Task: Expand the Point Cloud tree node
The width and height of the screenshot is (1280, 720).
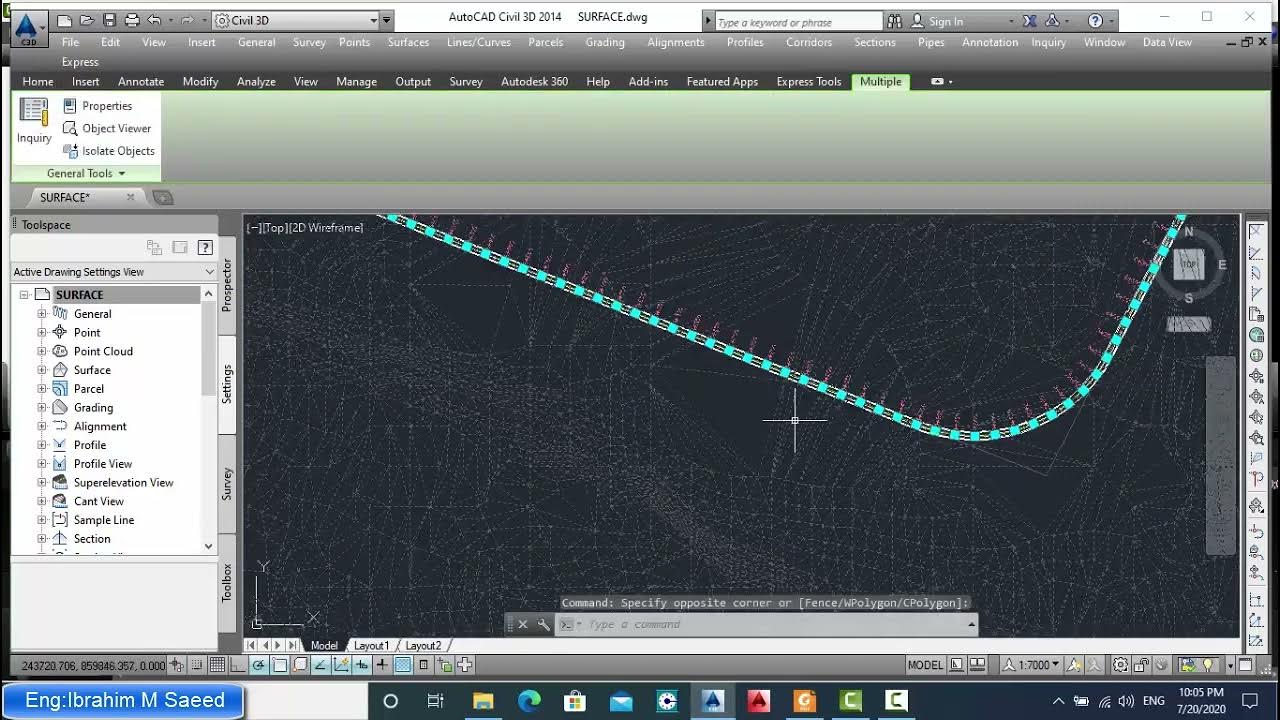Action: (x=42, y=351)
